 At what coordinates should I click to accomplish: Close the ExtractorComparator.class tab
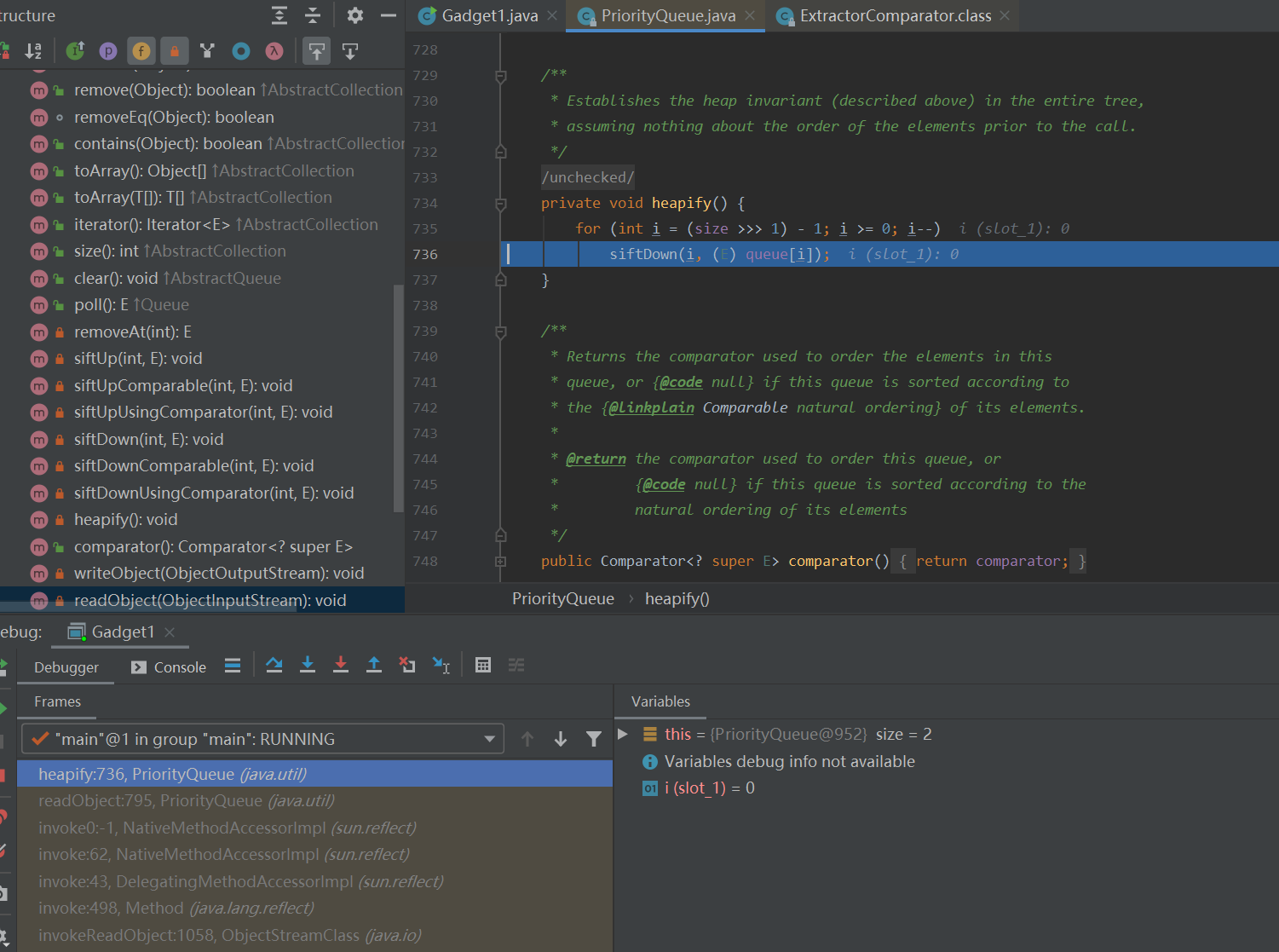[x=1005, y=15]
